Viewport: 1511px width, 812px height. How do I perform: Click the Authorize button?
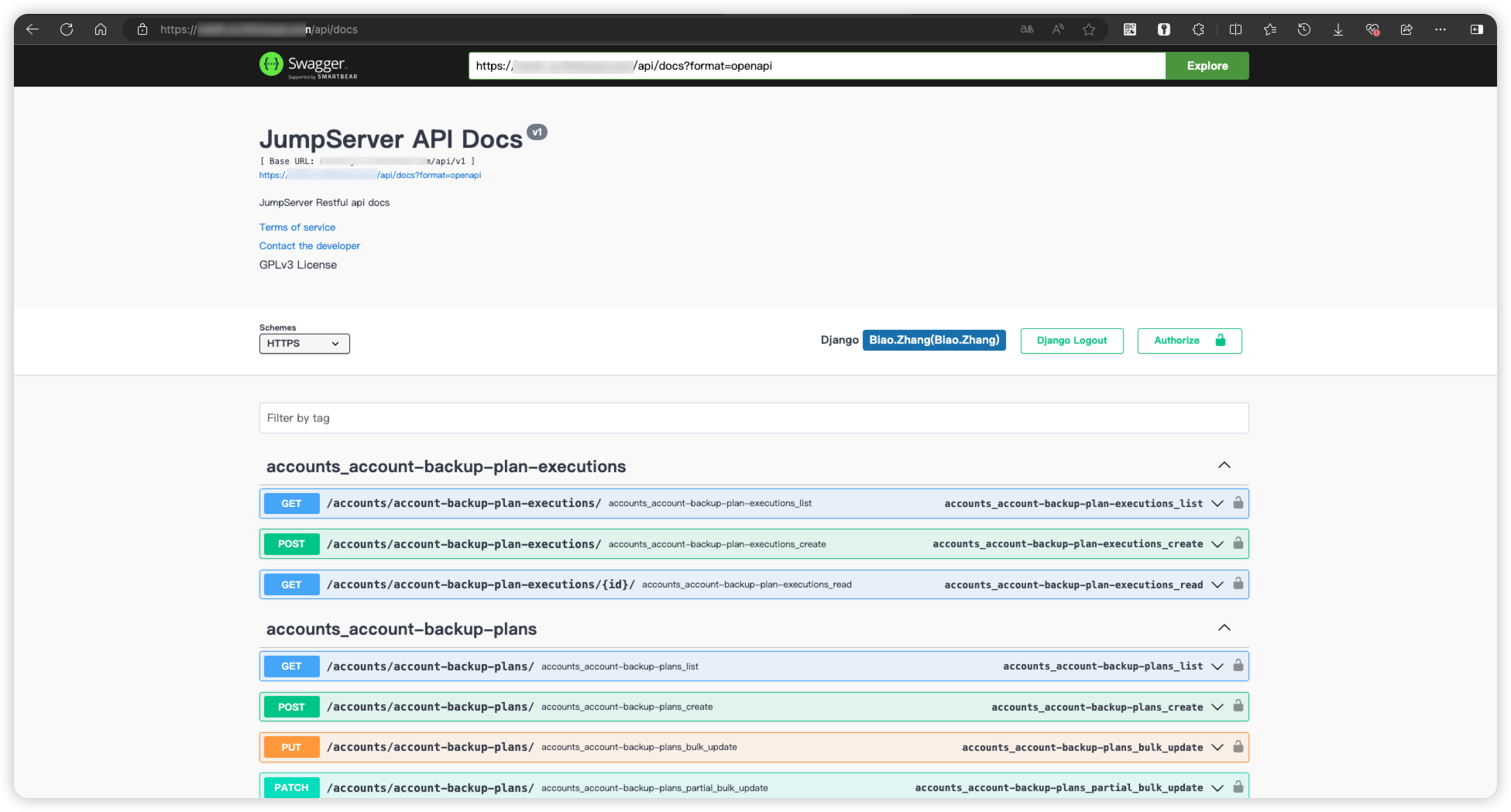1190,341
